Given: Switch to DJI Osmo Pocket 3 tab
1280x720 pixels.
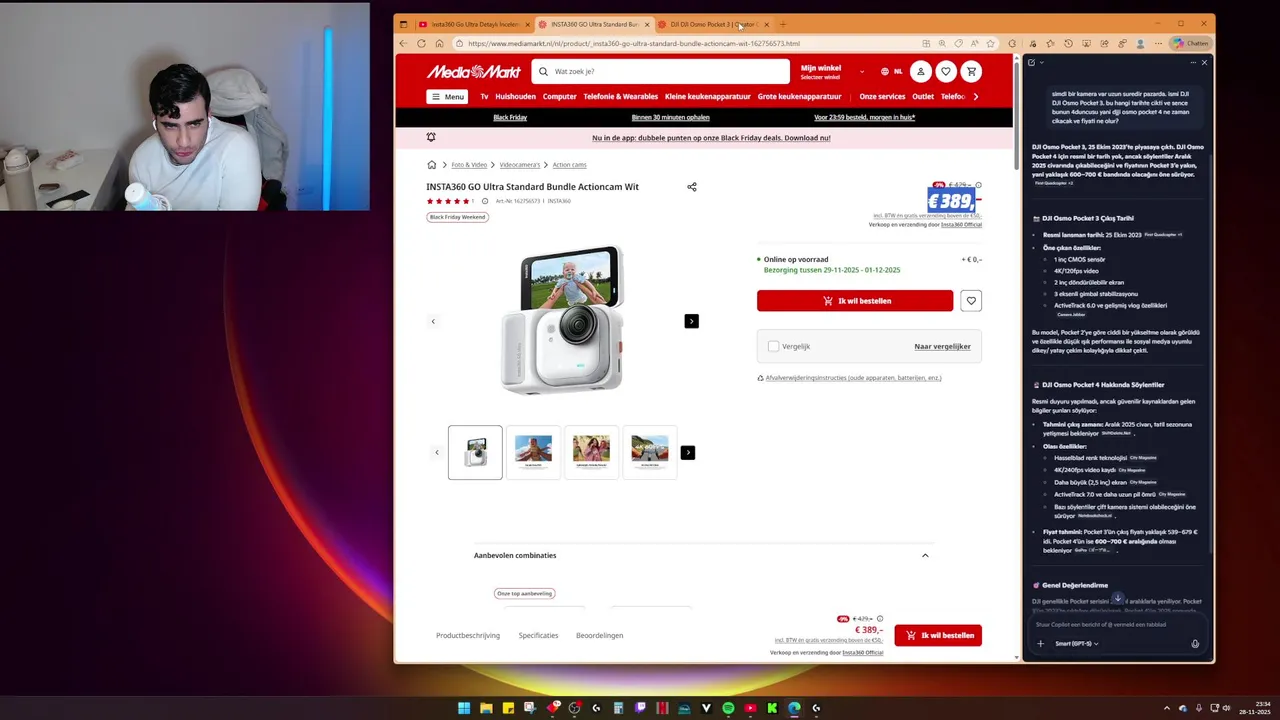Looking at the screenshot, I should pos(712,24).
